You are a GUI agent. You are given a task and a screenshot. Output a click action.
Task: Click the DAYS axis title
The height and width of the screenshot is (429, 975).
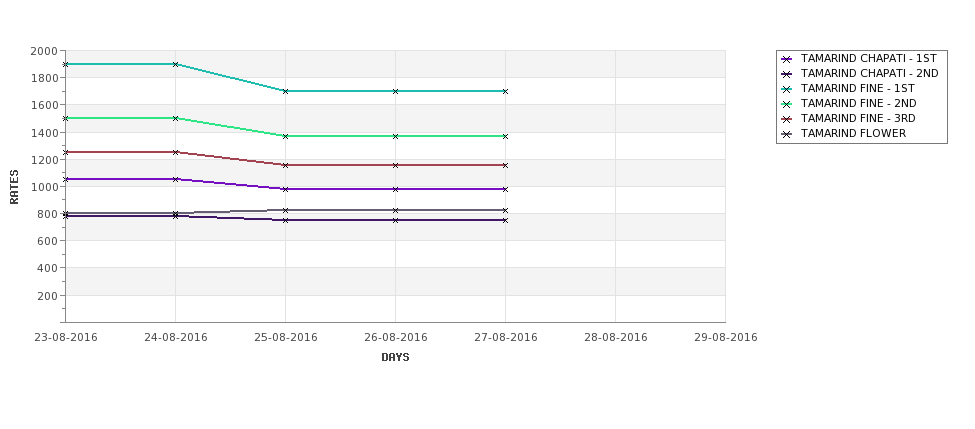(x=395, y=358)
